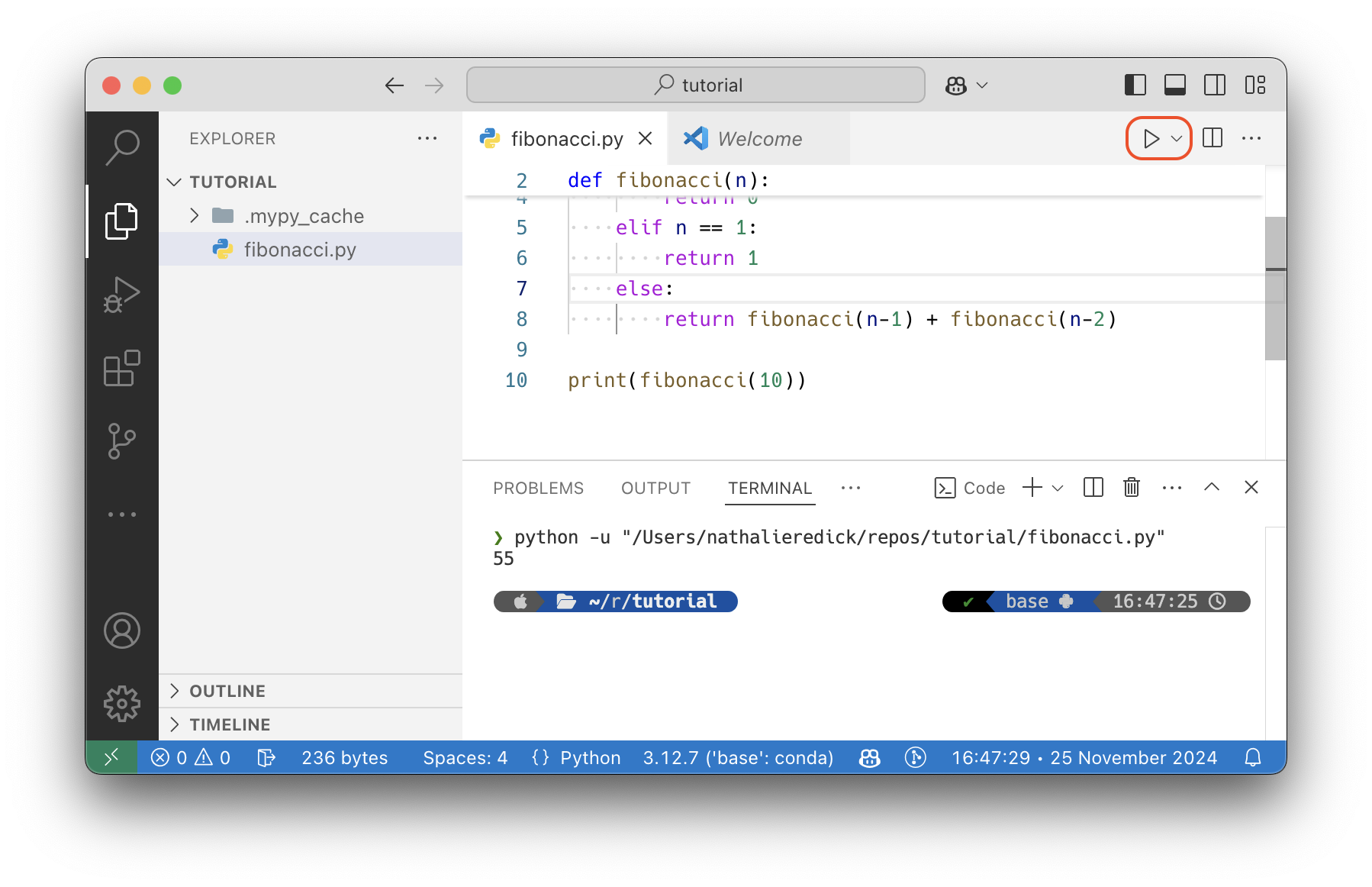Open the PROBLEMS panel tab
The image size is (1372, 887).
tap(538, 488)
